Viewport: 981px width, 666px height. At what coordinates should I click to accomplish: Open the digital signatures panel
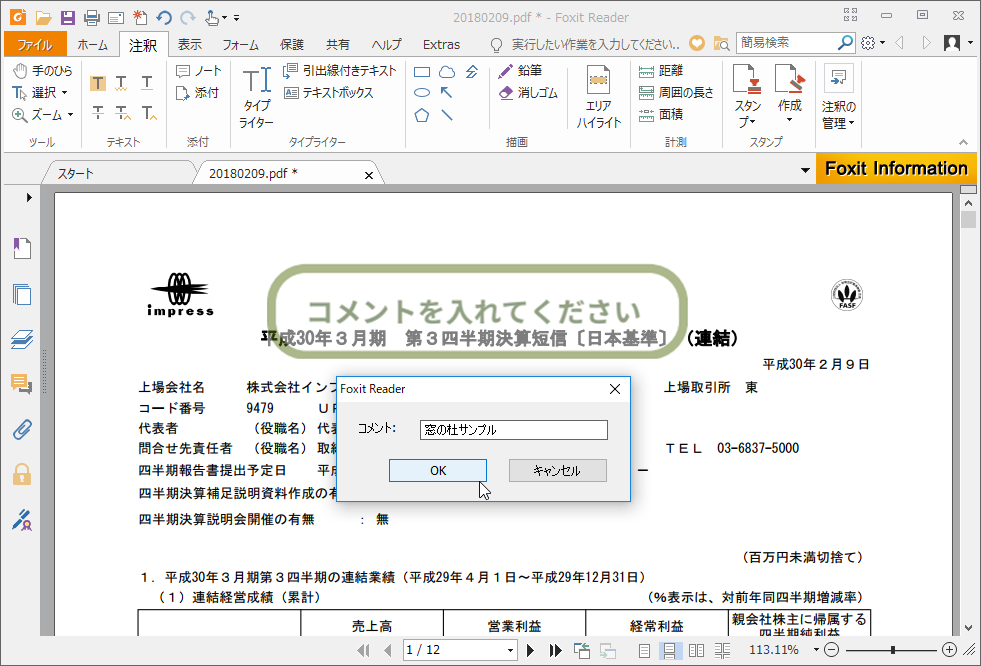(x=22, y=520)
